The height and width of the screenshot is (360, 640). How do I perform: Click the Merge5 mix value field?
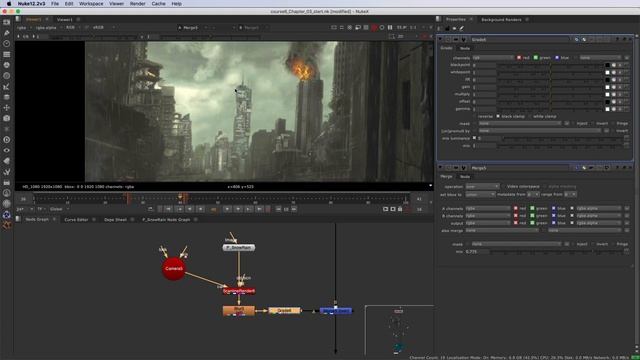point(477,252)
